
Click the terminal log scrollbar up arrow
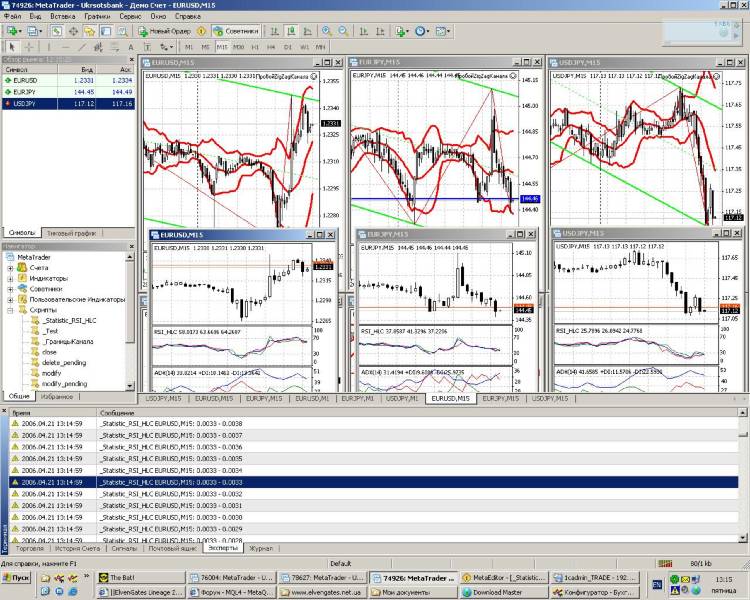pyautogui.click(x=742, y=412)
